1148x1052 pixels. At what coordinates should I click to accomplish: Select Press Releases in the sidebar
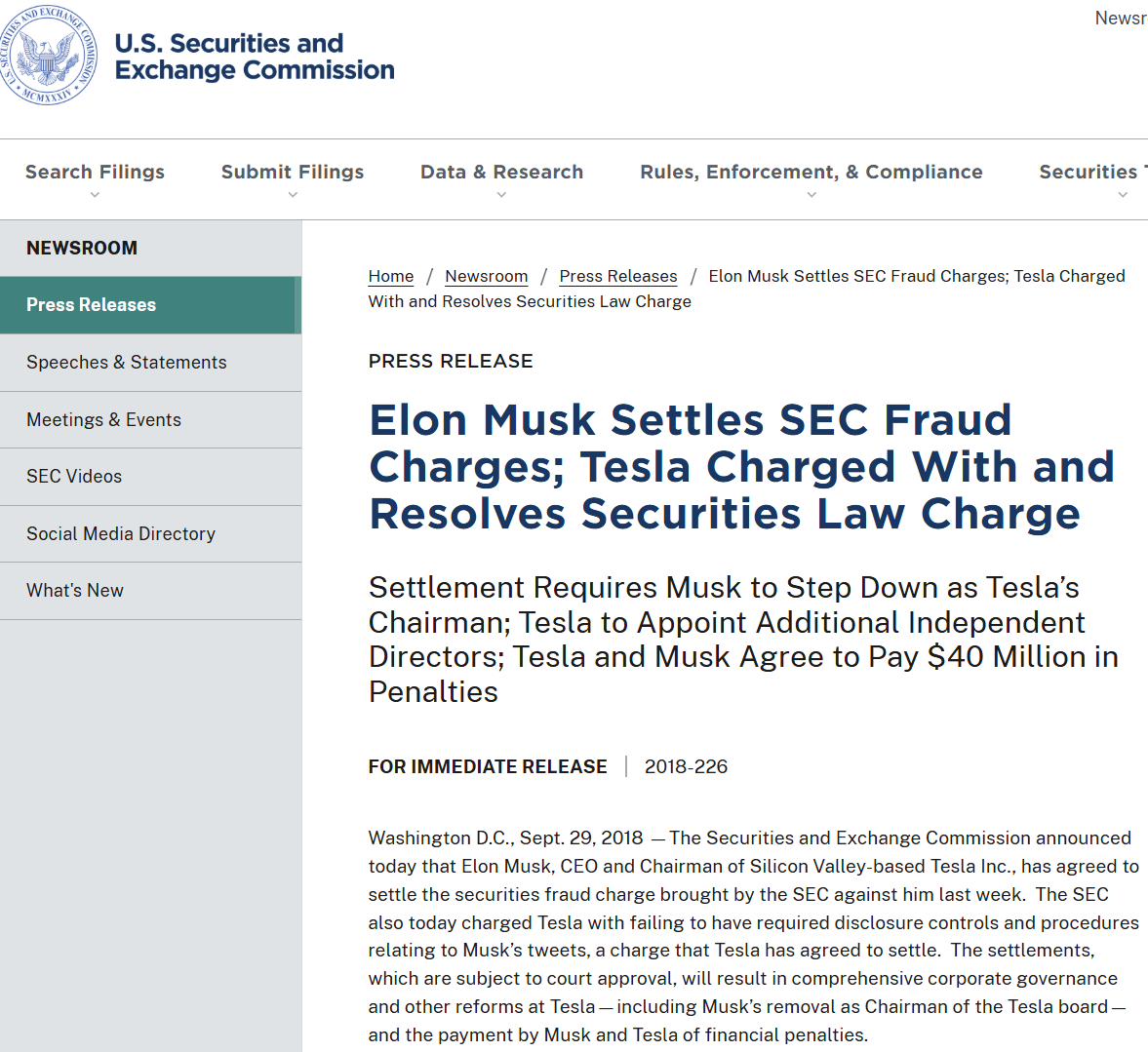(151, 305)
